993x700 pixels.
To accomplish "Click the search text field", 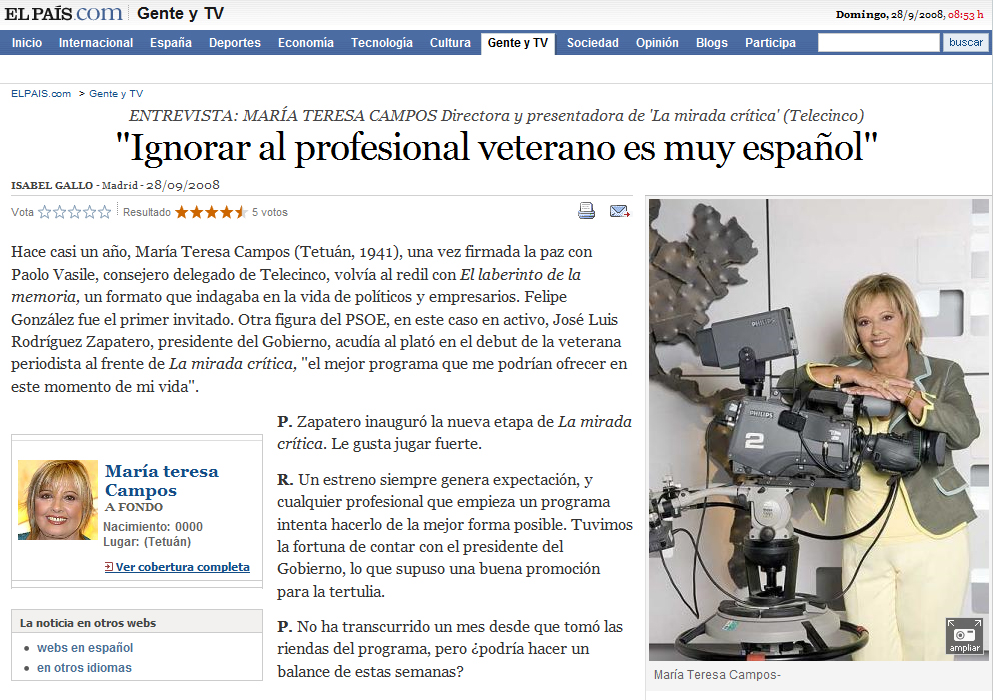I will pos(878,42).
